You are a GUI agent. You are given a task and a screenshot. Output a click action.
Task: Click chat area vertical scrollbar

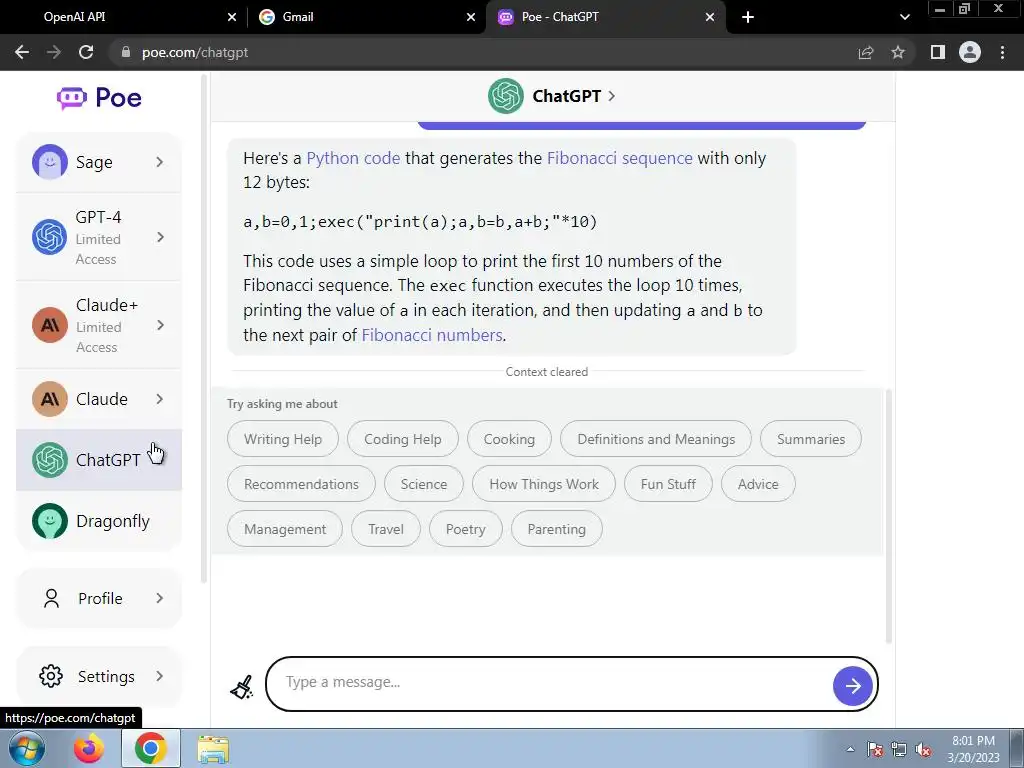coord(888,516)
